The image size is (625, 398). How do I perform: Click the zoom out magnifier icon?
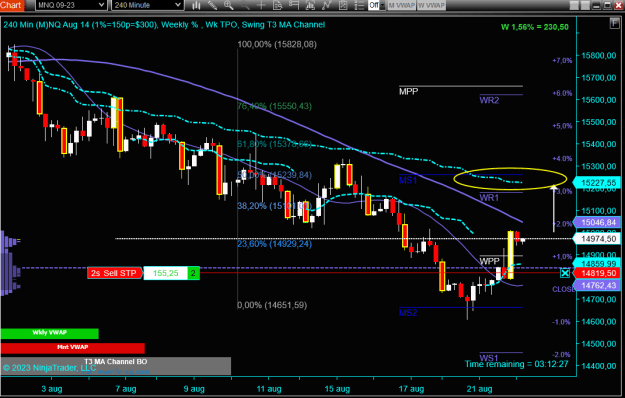245,5
